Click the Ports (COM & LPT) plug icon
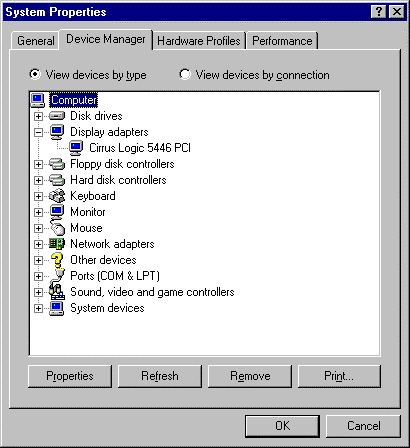 pyautogui.click(x=57, y=276)
